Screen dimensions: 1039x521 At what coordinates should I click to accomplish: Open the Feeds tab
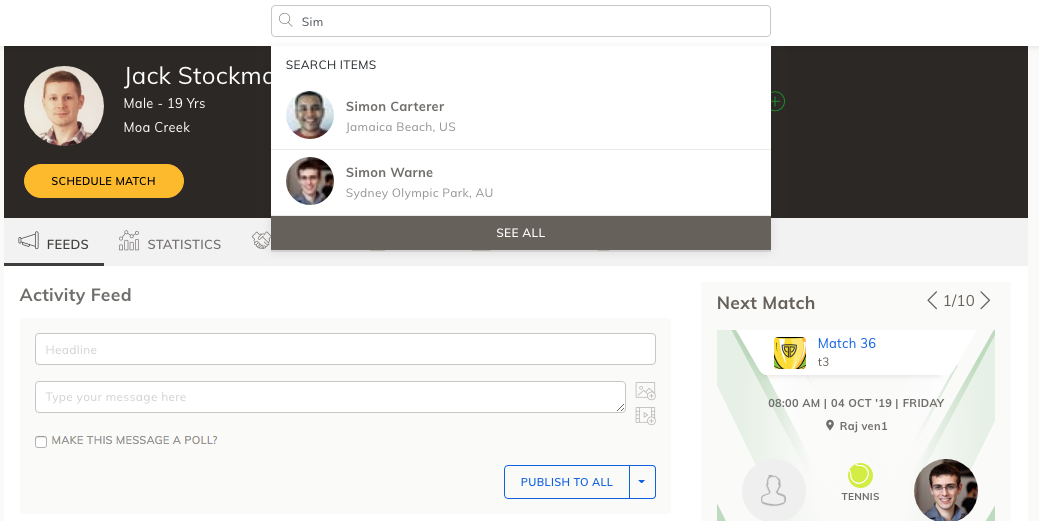pyautogui.click(x=54, y=243)
